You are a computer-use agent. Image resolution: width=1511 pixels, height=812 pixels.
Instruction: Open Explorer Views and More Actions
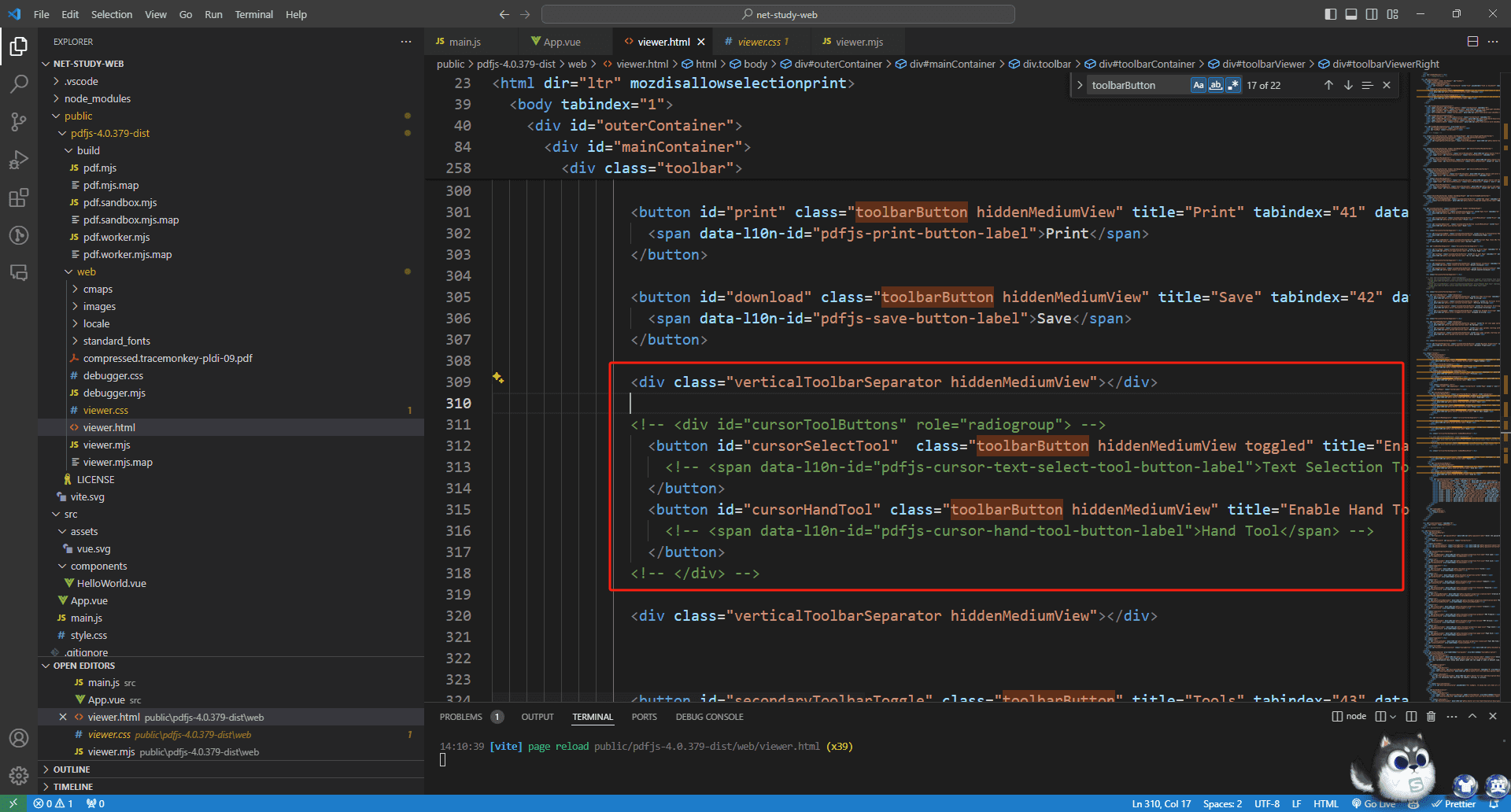point(406,42)
